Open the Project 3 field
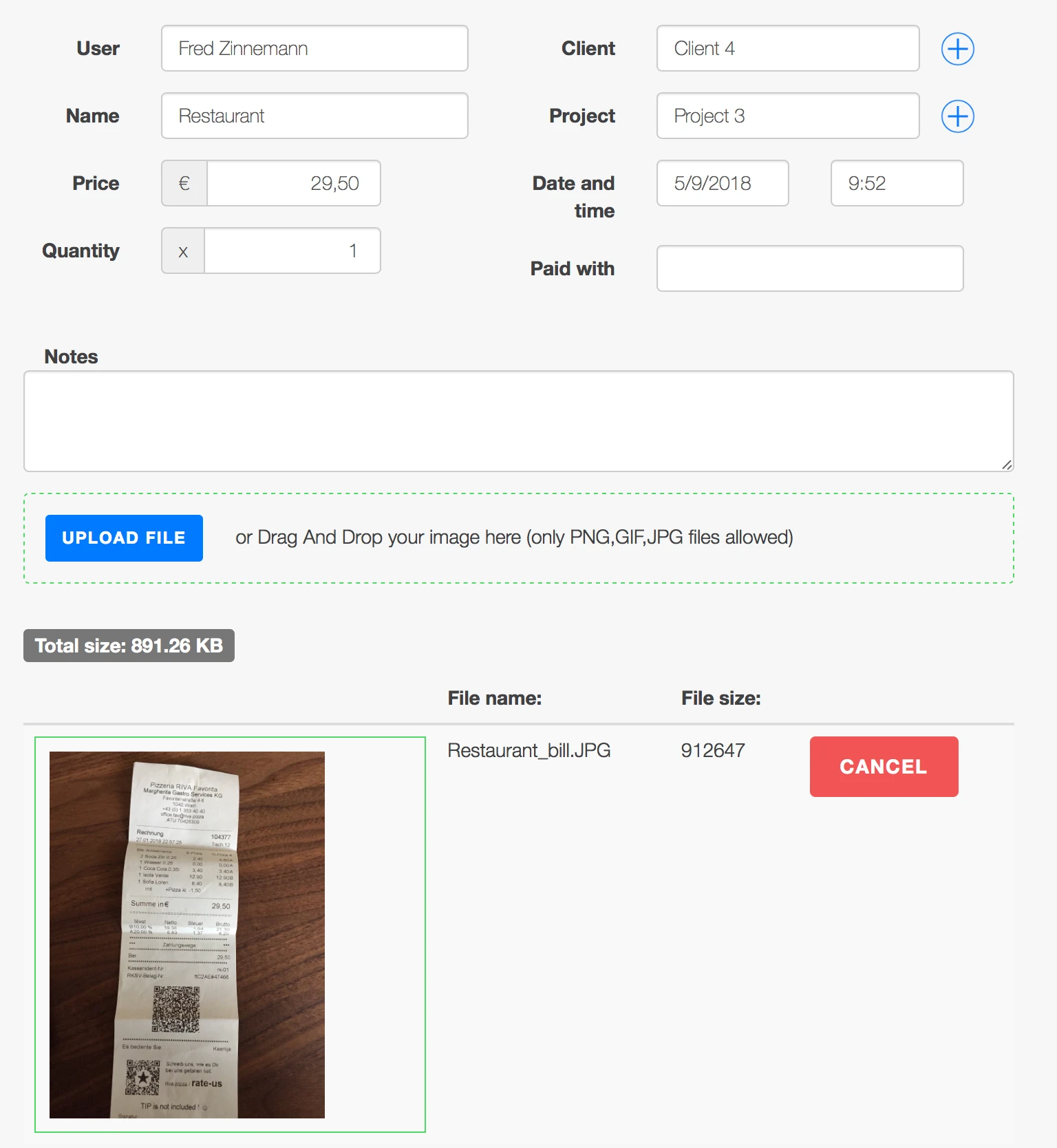This screenshot has width=1057, height=1148. tap(787, 116)
